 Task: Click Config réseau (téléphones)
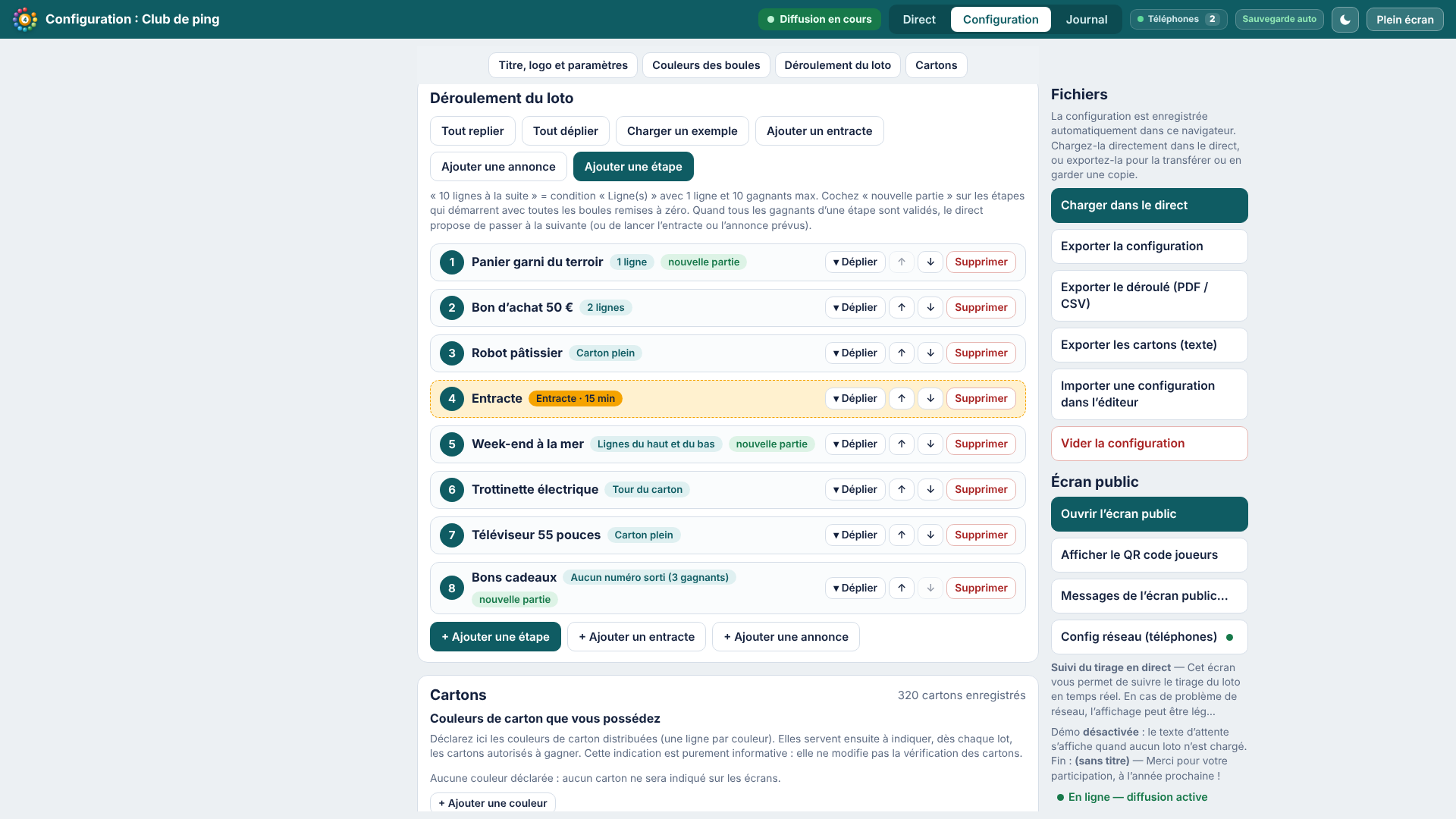[x=1149, y=637]
